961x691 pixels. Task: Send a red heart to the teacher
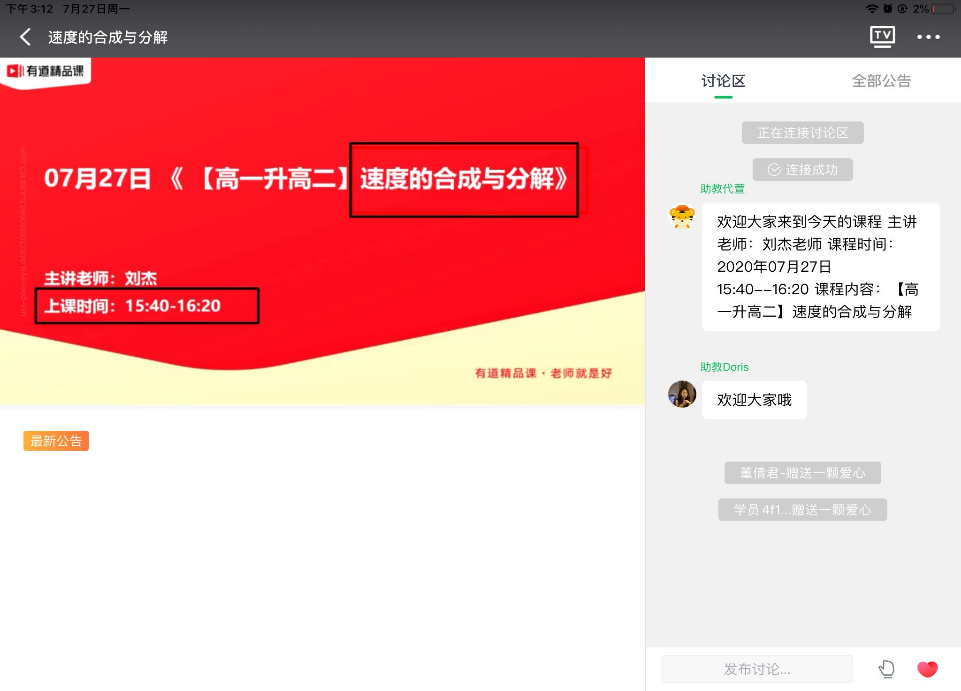pyautogui.click(x=927, y=669)
